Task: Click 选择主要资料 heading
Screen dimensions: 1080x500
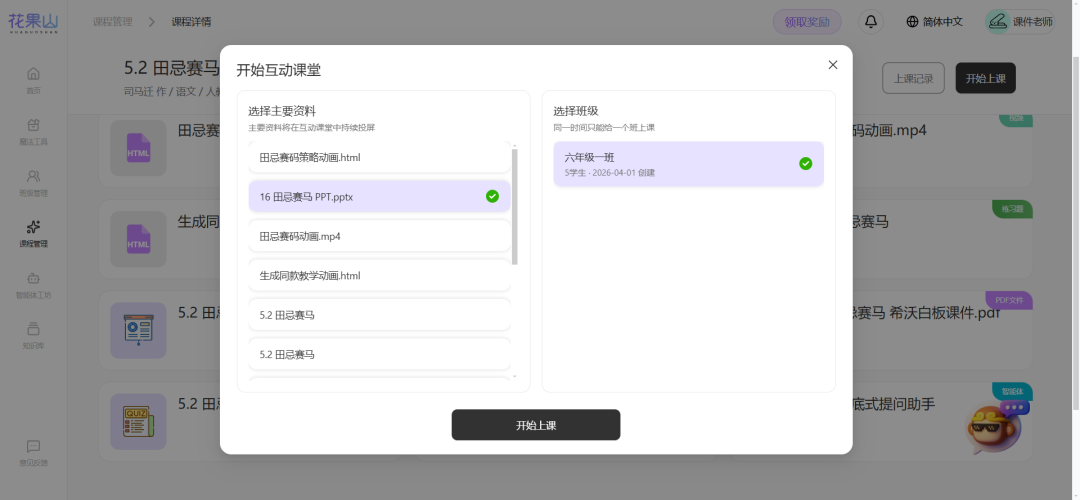Action: 282,111
